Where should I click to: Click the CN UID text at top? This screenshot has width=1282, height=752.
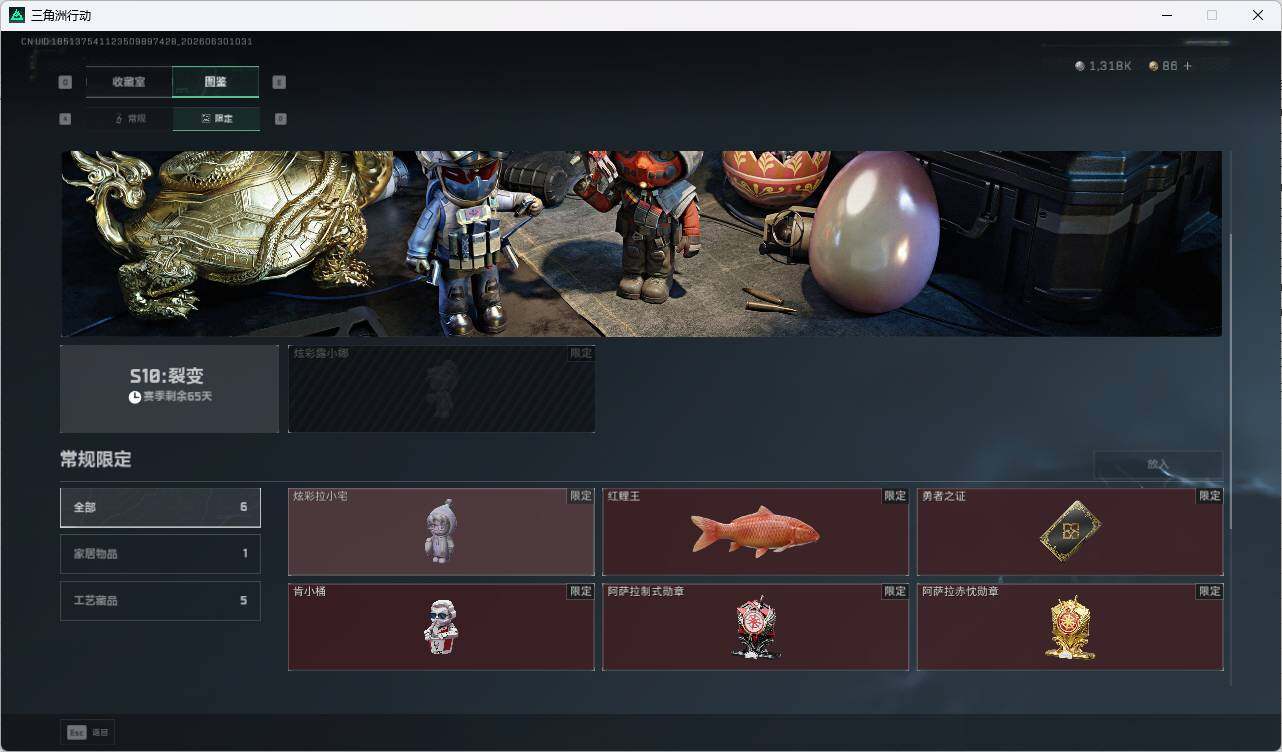click(137, 42)
